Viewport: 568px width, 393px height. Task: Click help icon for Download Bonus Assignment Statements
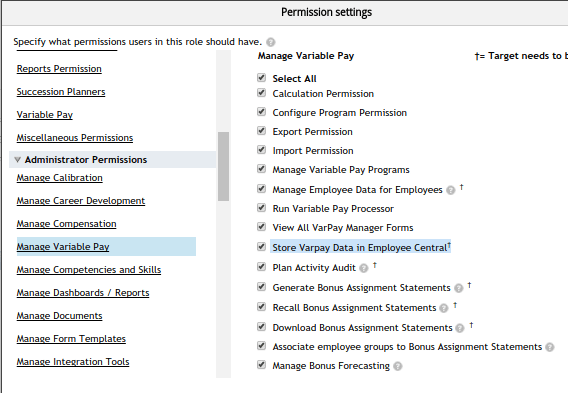460,328
